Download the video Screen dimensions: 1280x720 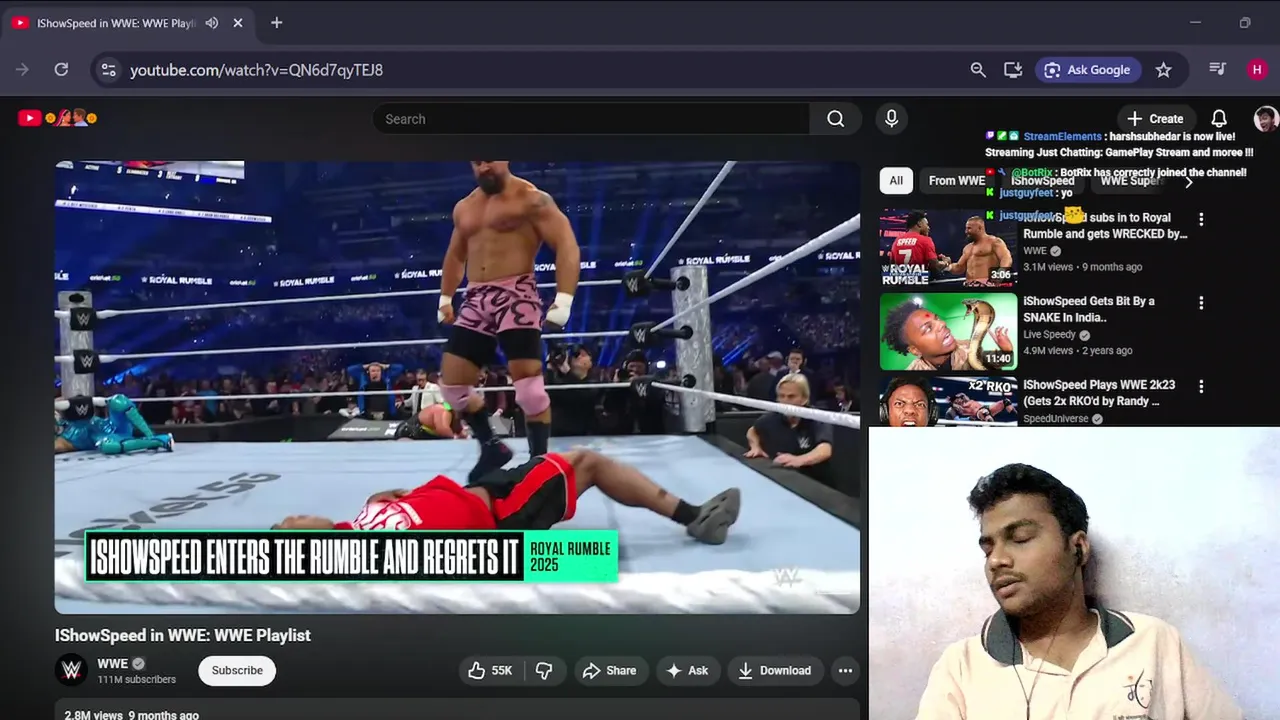point(775,670)
